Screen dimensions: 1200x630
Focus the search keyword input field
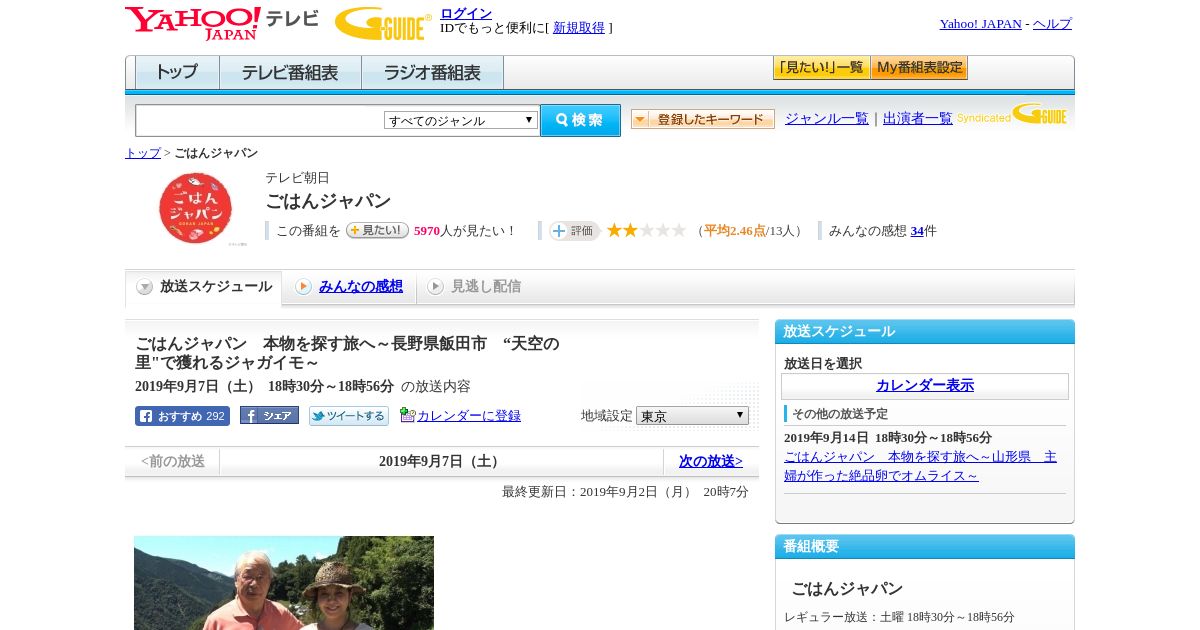(260, 120)
